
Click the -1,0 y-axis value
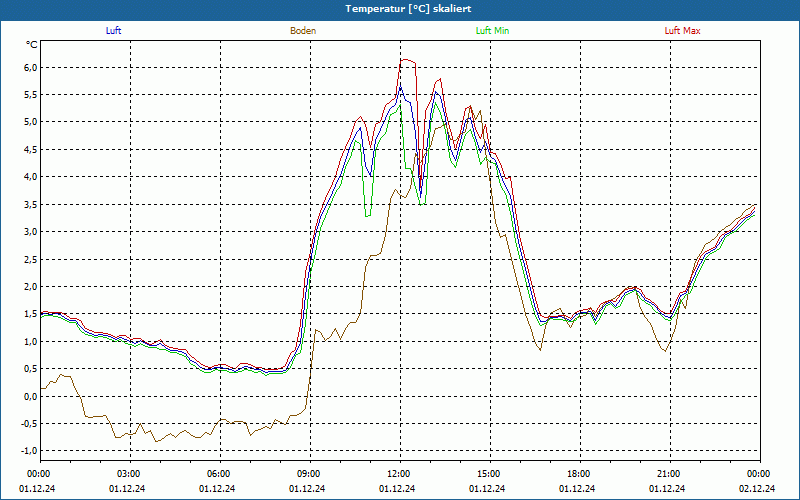(x=30, y=451)
